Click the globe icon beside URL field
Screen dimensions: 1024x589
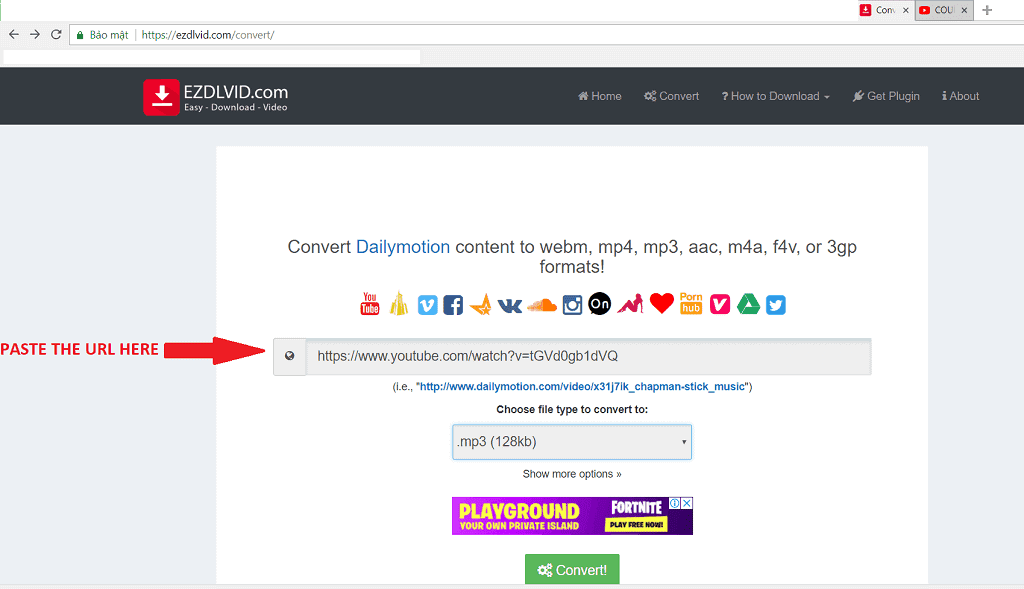pyautogui.click(x=289, y=356)
